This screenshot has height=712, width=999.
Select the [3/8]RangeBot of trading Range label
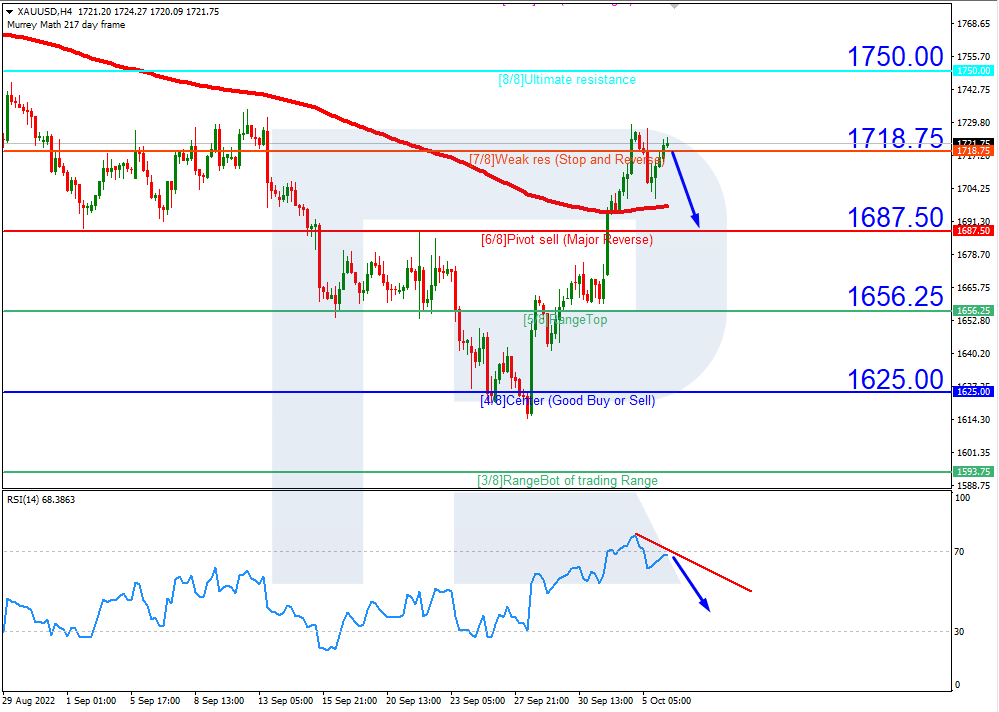[567, 481]
